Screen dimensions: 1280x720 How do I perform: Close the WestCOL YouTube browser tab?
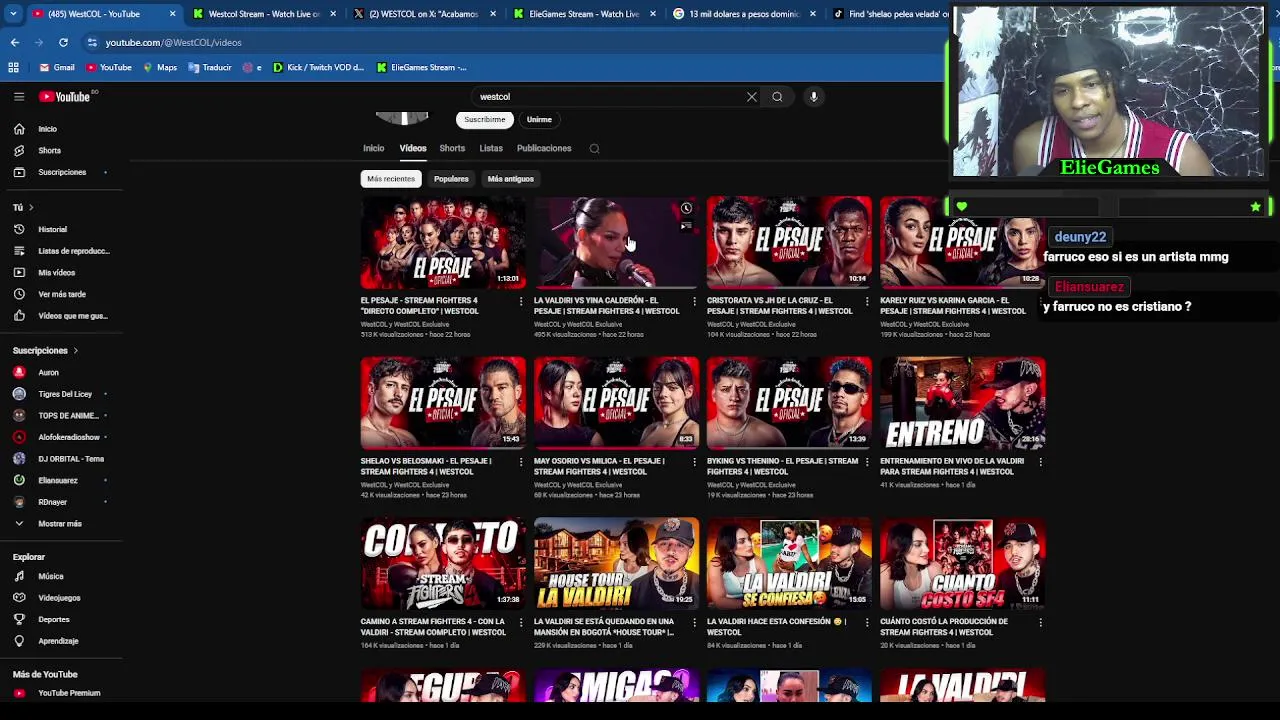tap(172, 14)
